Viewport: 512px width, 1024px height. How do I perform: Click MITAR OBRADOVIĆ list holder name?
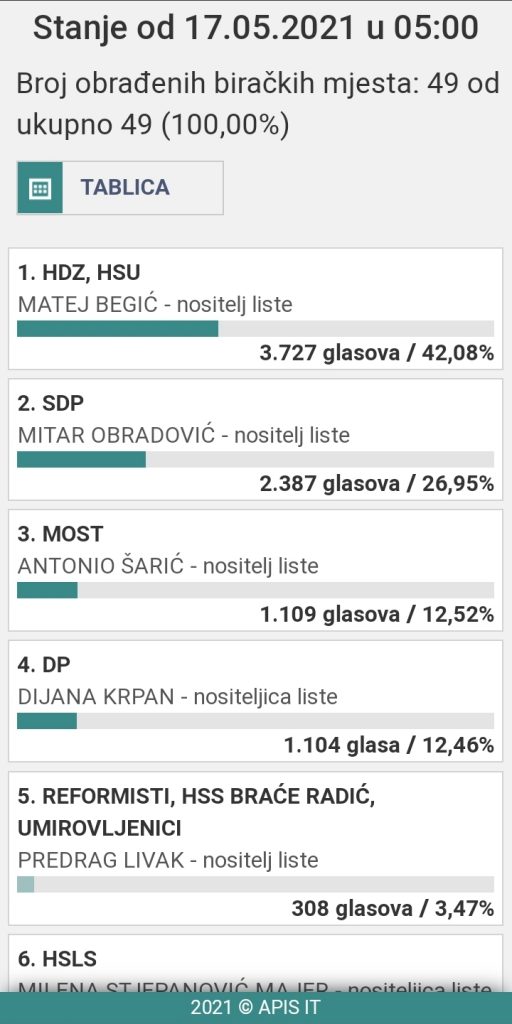(116, 435)
